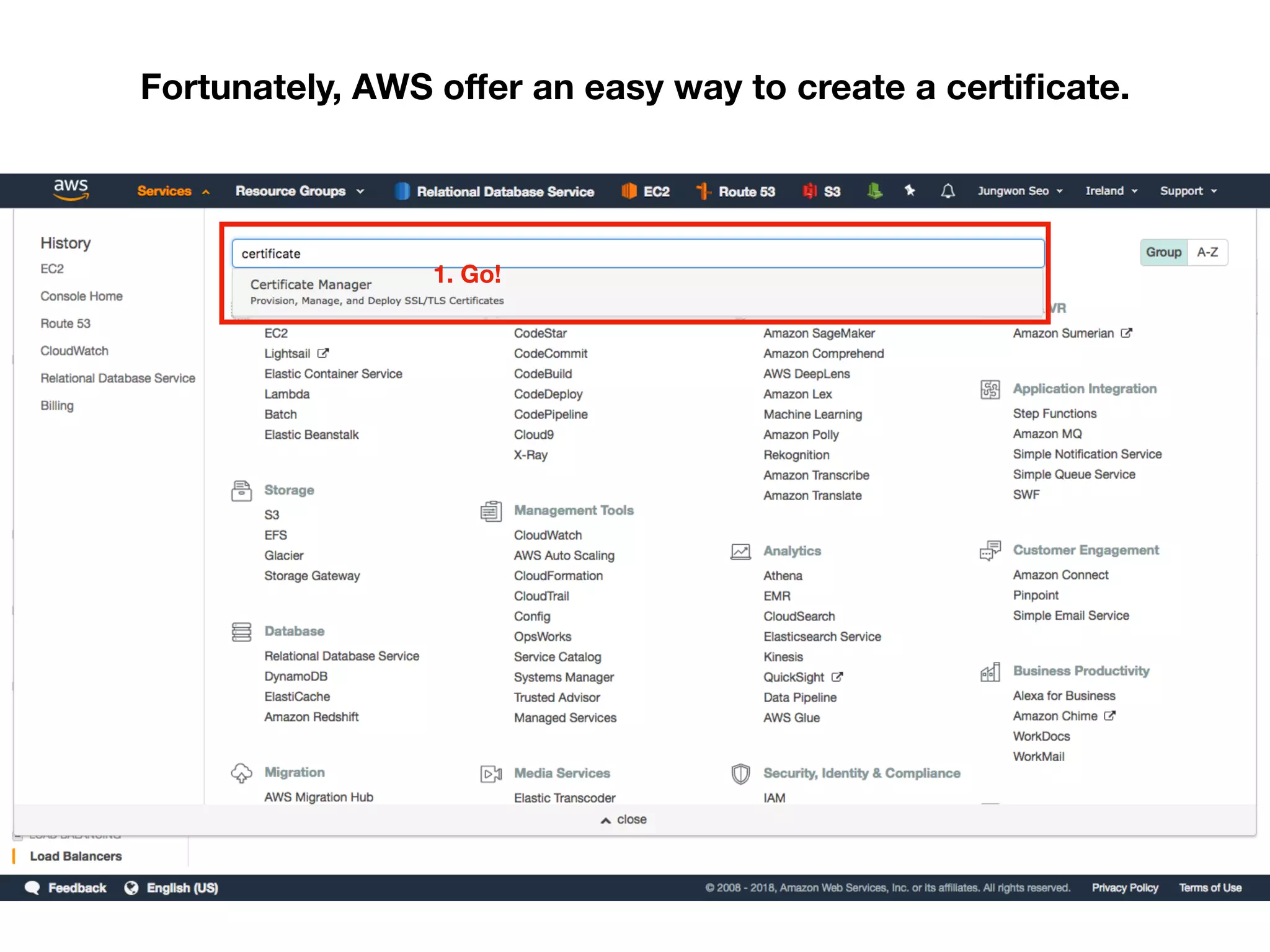Open the DynamoDB service link
The height and width of the screenshot is (952, 1270).
(296, 676)
